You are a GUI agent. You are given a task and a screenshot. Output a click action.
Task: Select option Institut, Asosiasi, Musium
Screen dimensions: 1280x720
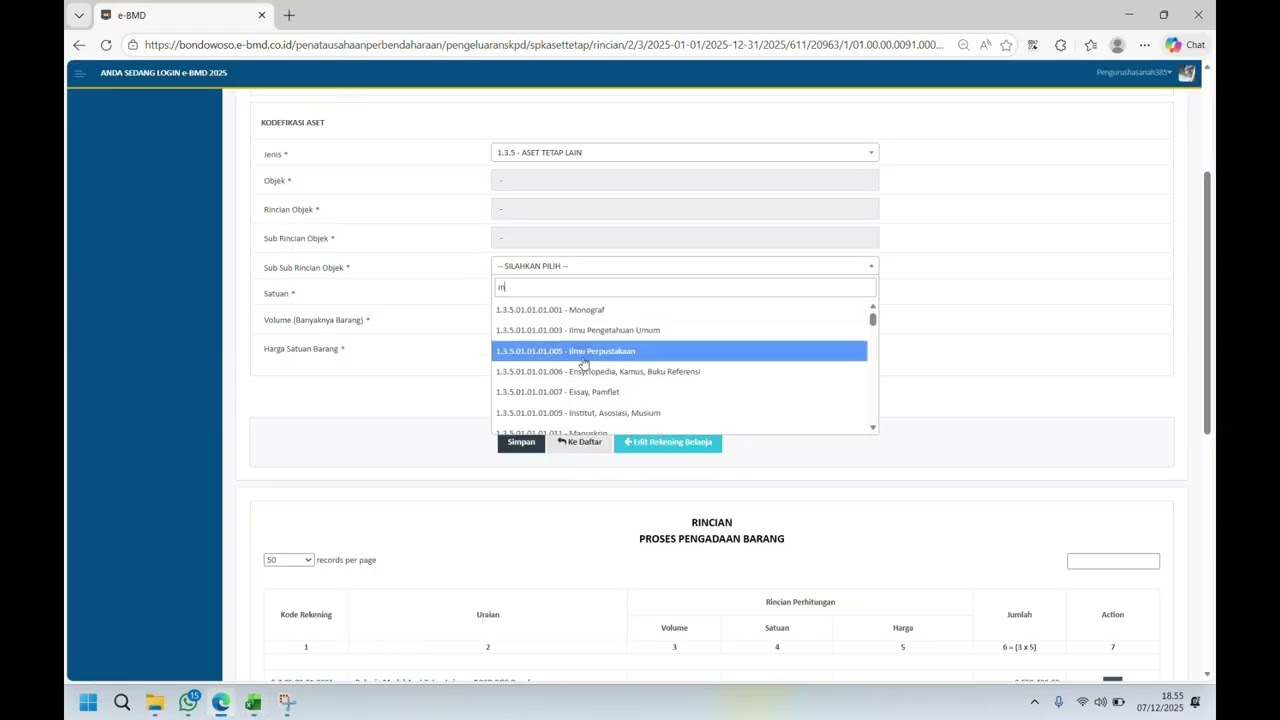pos(679,413)
